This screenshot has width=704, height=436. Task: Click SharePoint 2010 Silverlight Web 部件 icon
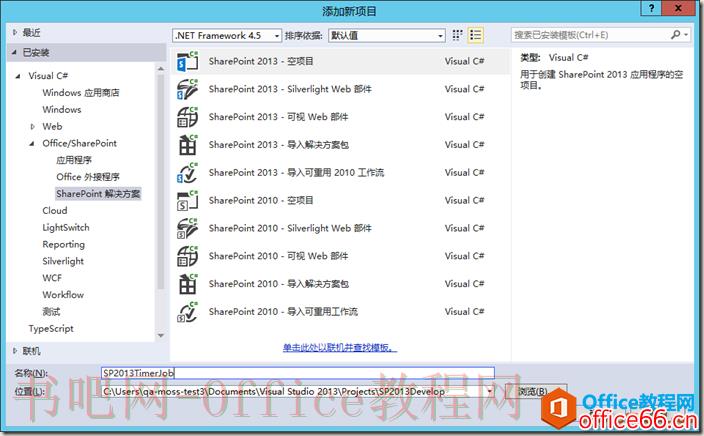tap(188, 228)
